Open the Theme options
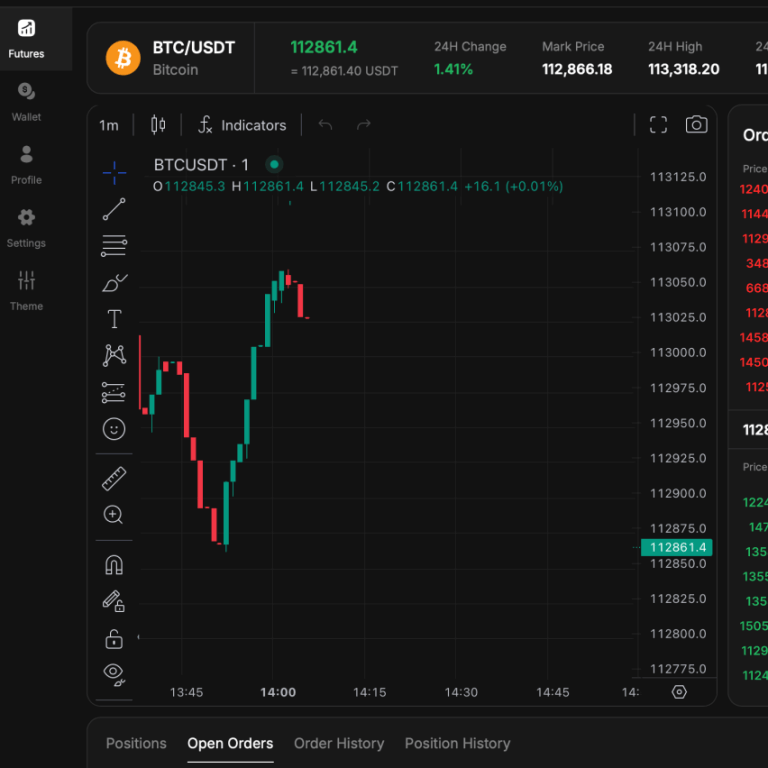Image resolution: width=768 pixels, height=768 pixels. point(26,291)
